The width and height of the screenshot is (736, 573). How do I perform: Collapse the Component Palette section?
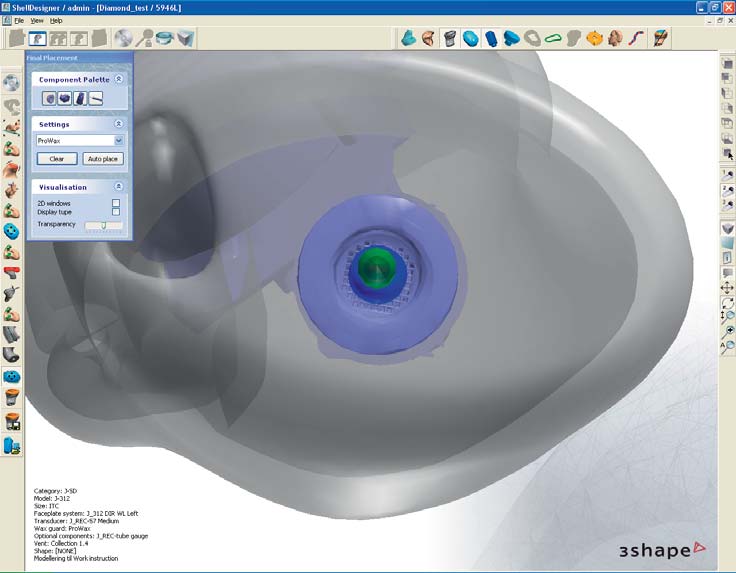pyautogui.click(x=118, y=78)
